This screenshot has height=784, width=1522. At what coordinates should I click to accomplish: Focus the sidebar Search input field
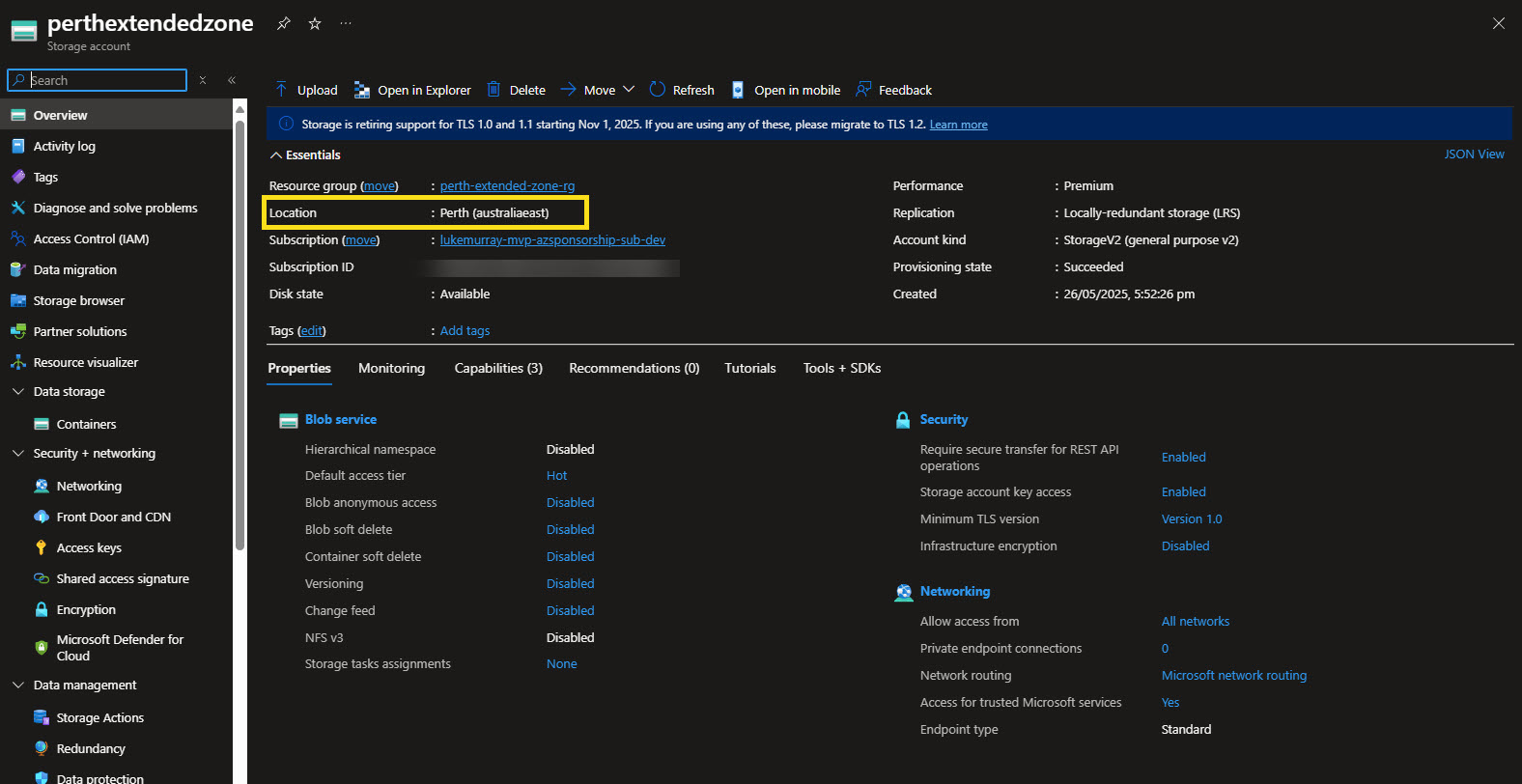coord(97,80)
